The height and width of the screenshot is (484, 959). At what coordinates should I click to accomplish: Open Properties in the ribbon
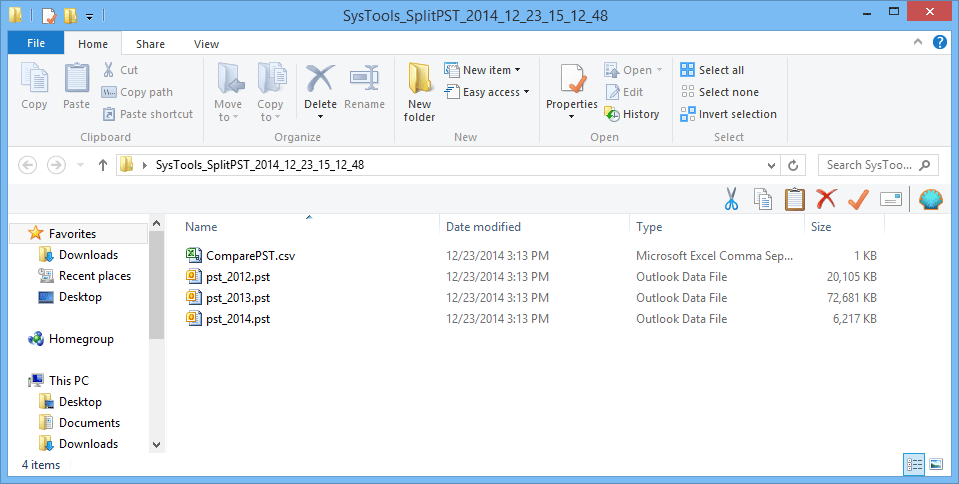click(x=572, y=92)
